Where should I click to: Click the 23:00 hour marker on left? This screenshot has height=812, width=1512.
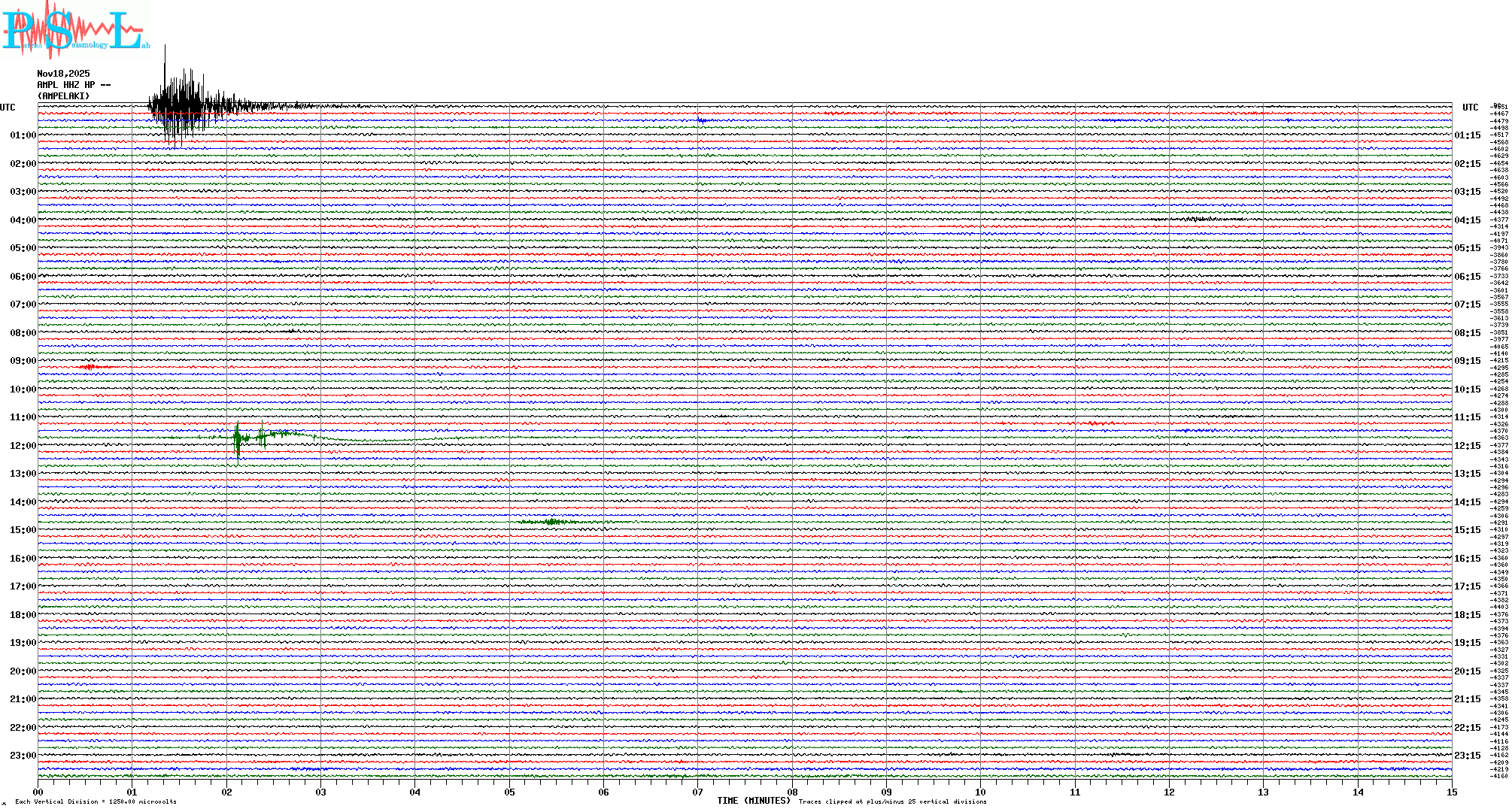(23, 756)
